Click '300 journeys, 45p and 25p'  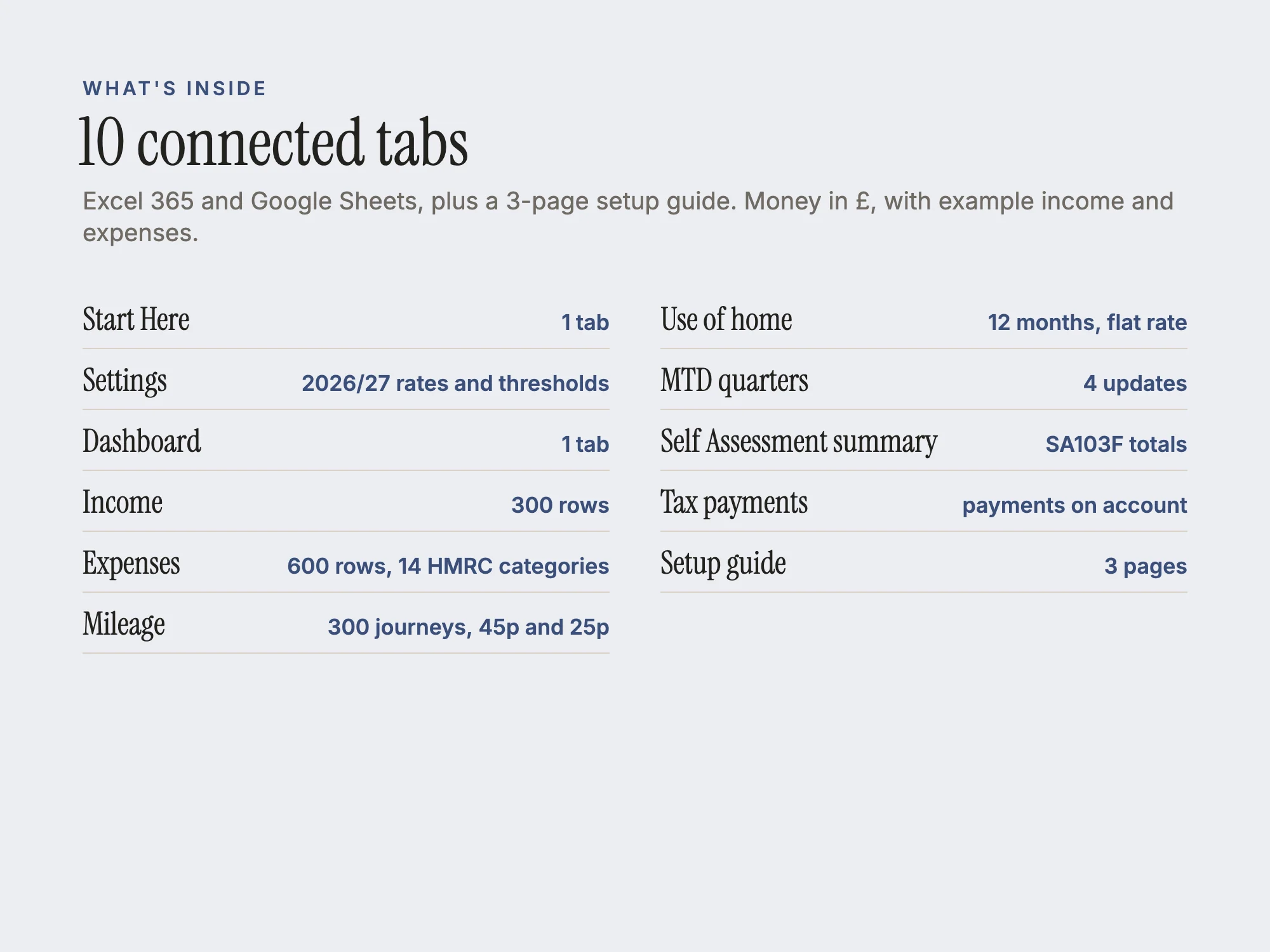469,627
